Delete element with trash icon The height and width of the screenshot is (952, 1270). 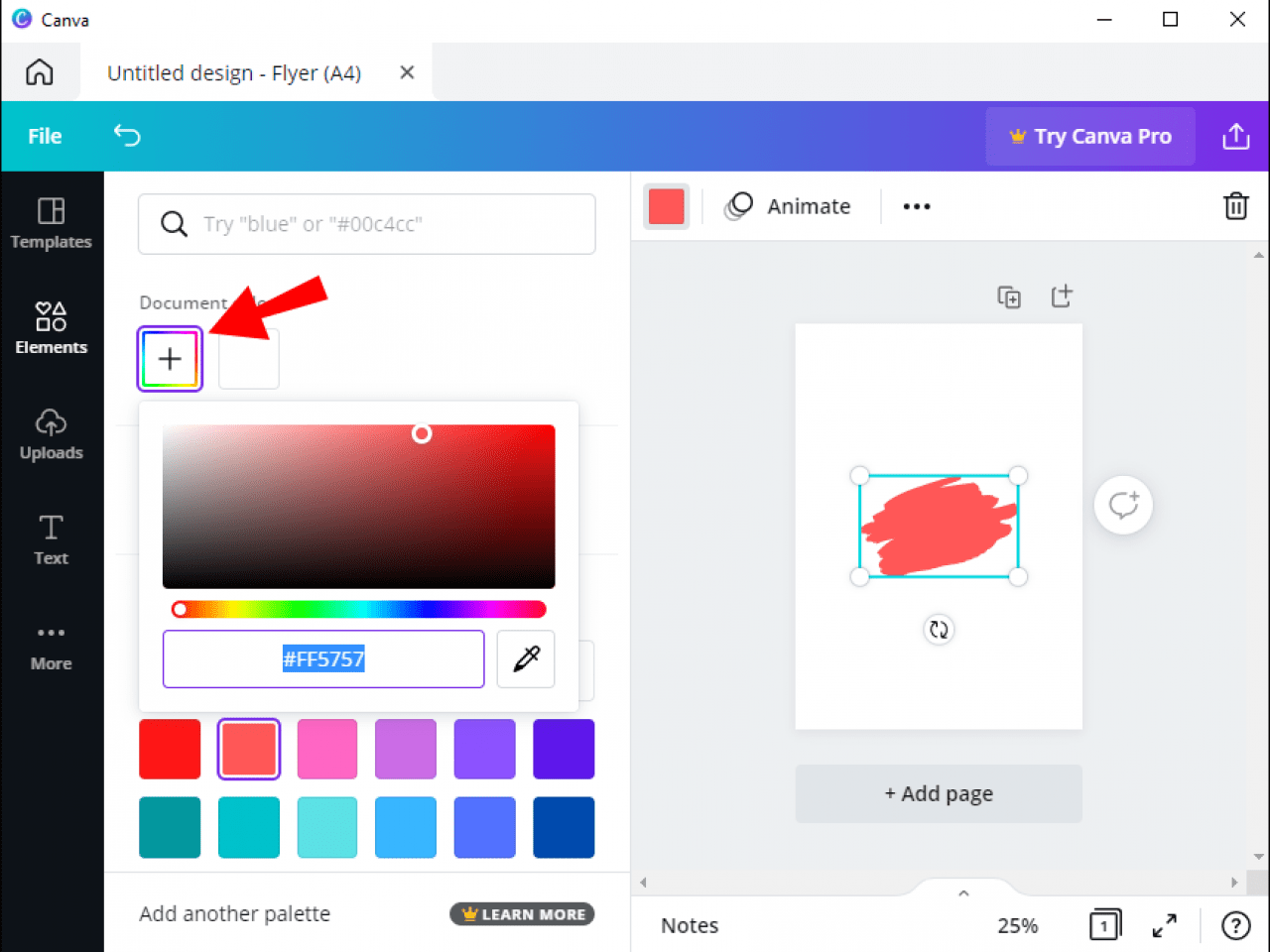pyautogui.click(x=1236, y=206)
